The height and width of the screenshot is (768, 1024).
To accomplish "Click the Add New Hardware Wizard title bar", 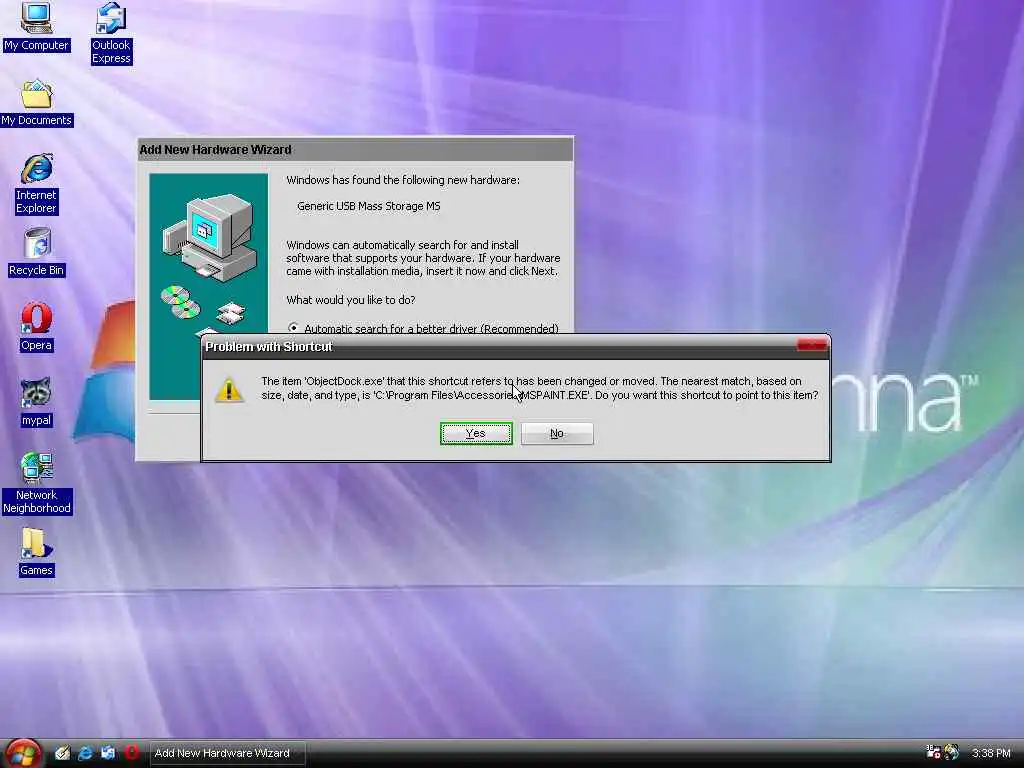I will coord(355,150).
